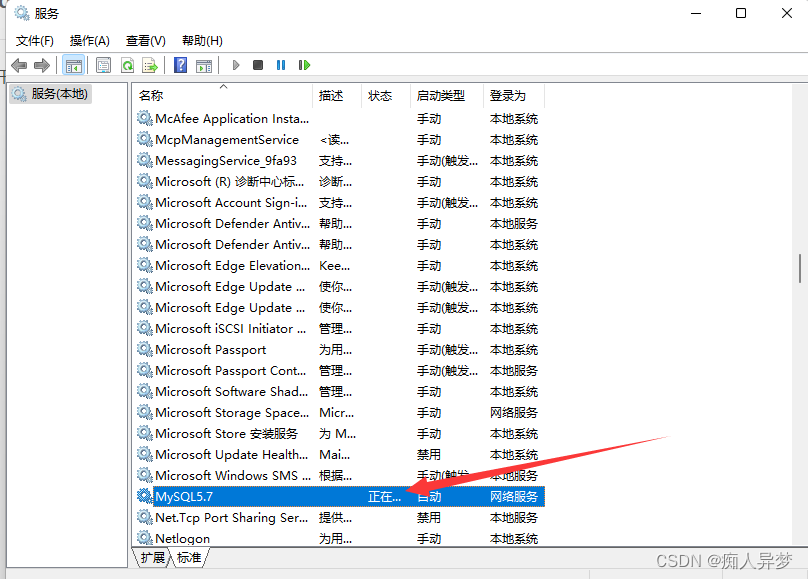Switch to the 标准 tab
Viewport: 808px width, 579px height.
(189, 558)
